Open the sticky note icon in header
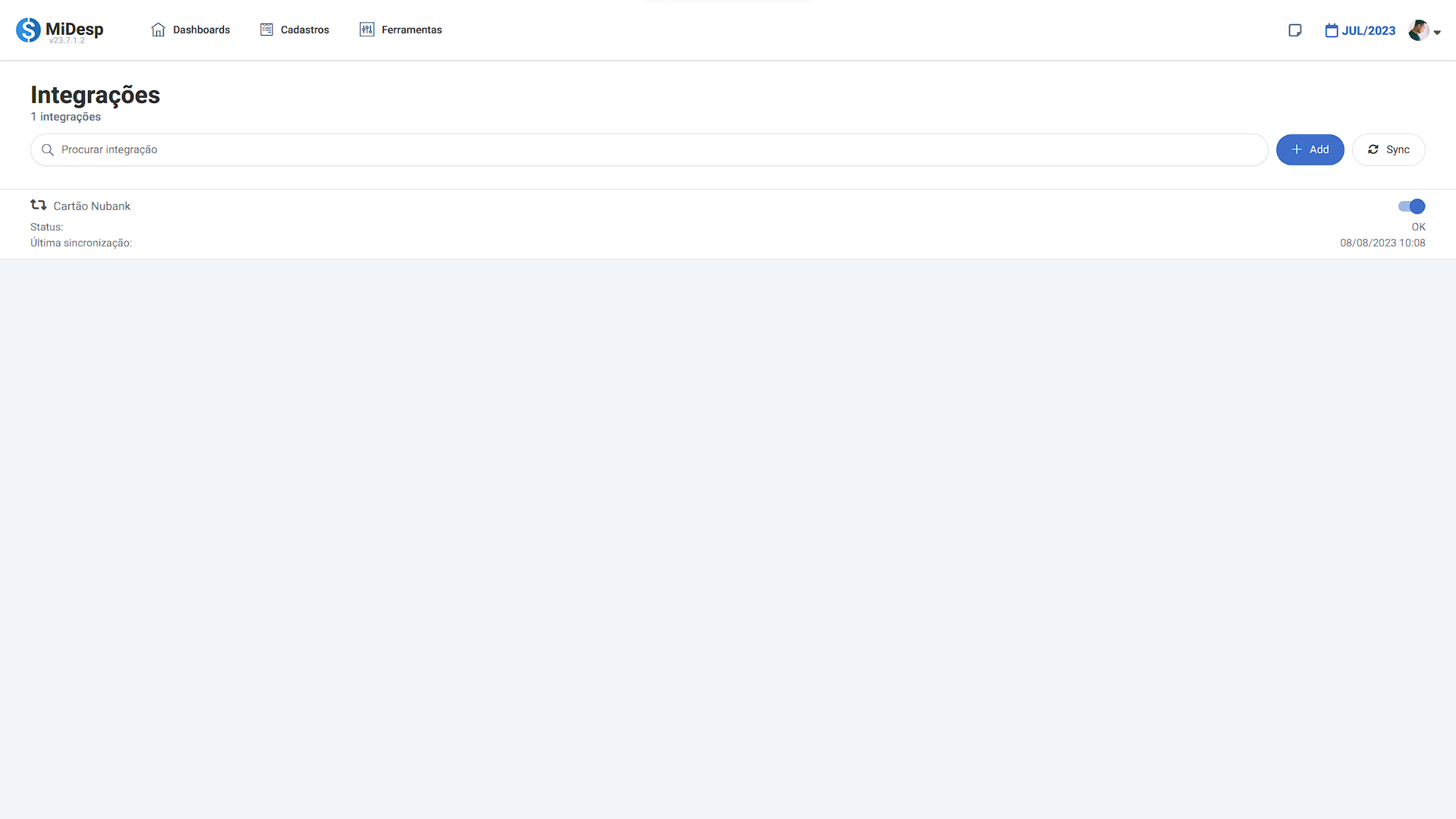Viewport: 1456px width, 819px height. [x=1295, y=30]
